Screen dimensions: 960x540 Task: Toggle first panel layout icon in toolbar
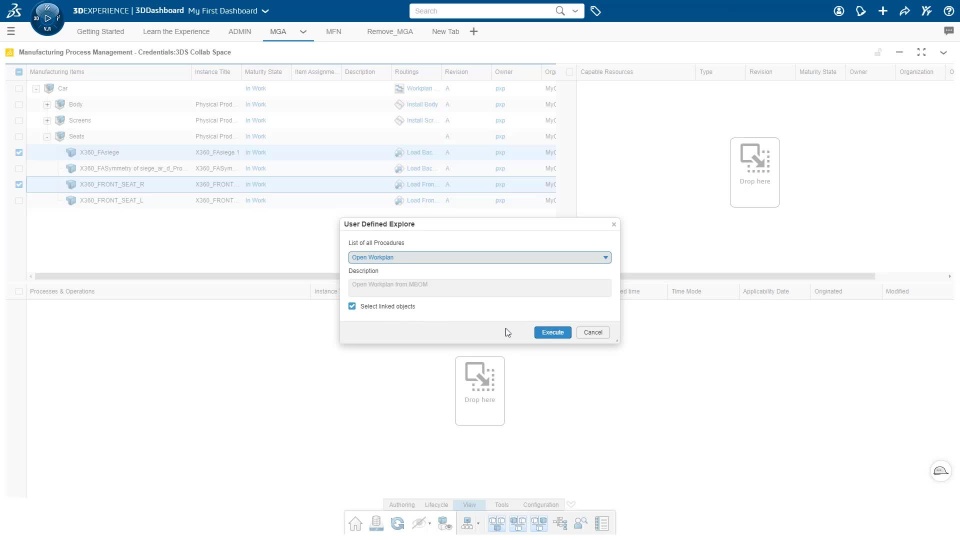coord(497,523)
